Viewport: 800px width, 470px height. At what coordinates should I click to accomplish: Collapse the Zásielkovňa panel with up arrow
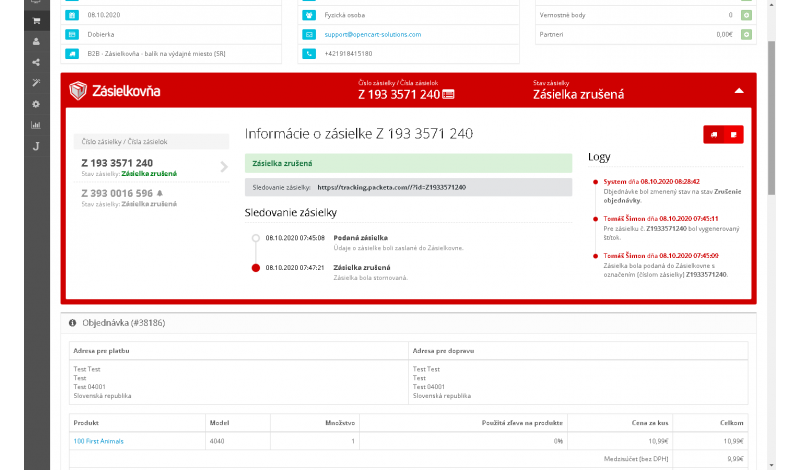(x=739, y=91)
